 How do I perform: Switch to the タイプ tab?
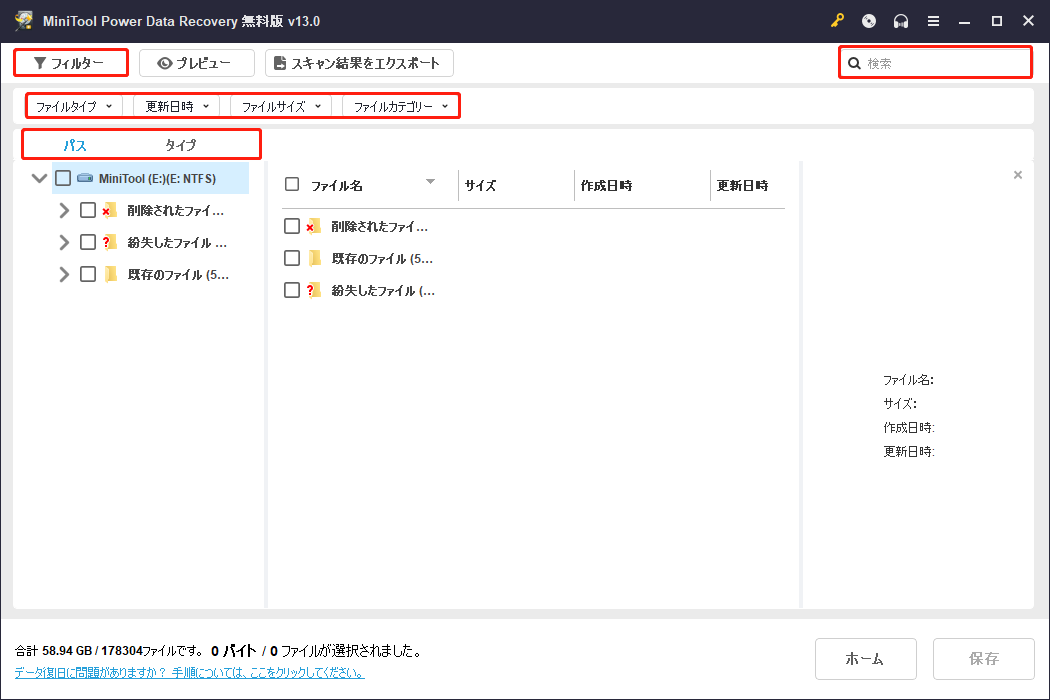[x=180, y=145]
